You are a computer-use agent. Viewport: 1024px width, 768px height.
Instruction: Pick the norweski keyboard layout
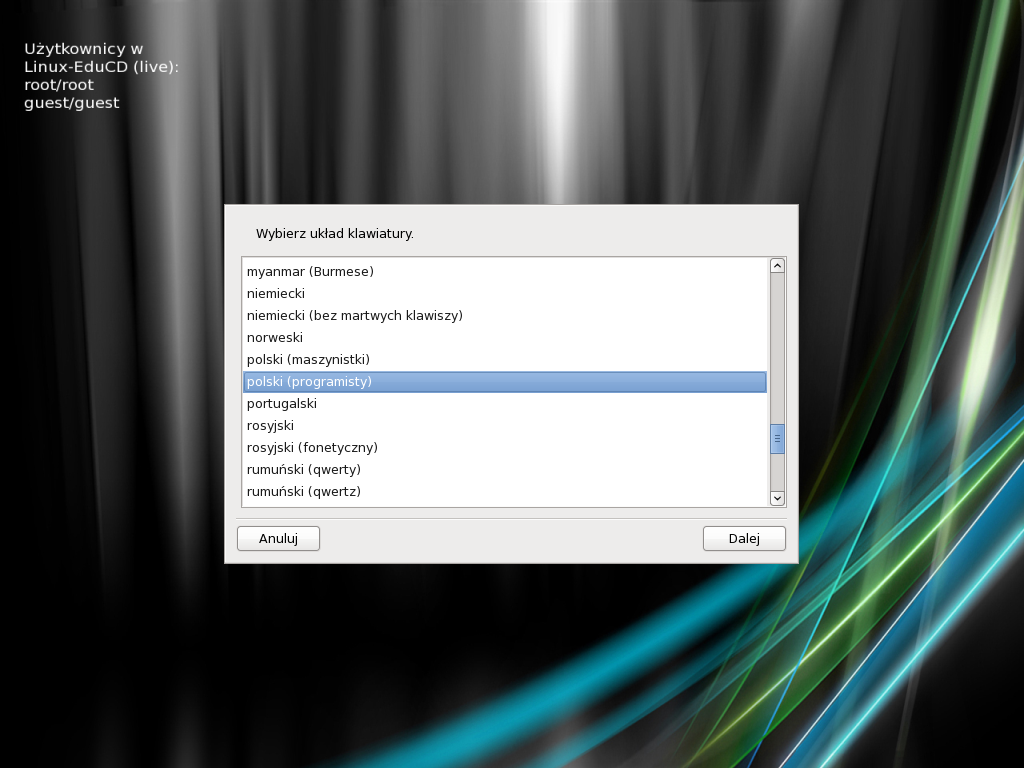(505, 338)
